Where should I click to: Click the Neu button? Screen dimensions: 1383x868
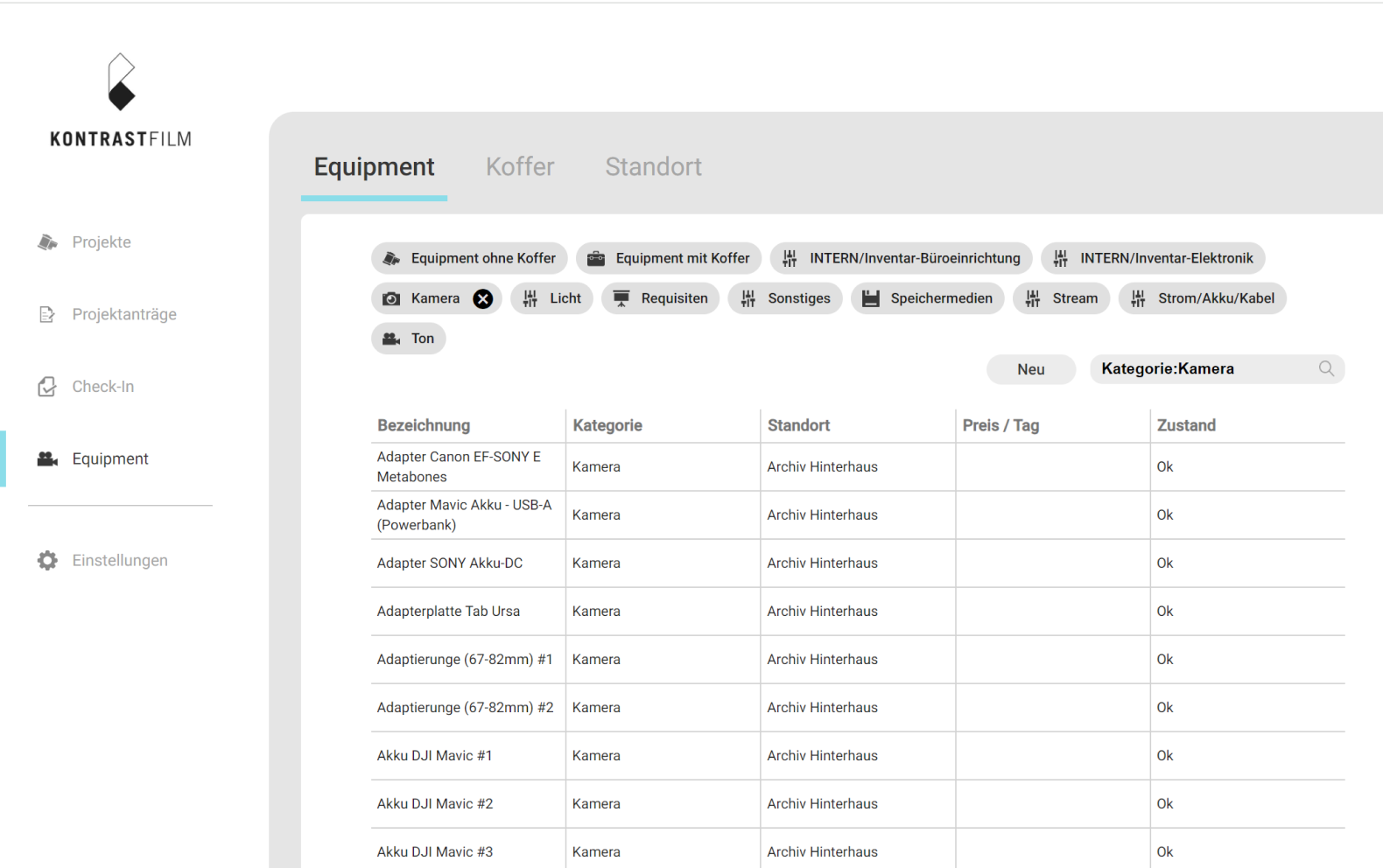coord(1030,369)
